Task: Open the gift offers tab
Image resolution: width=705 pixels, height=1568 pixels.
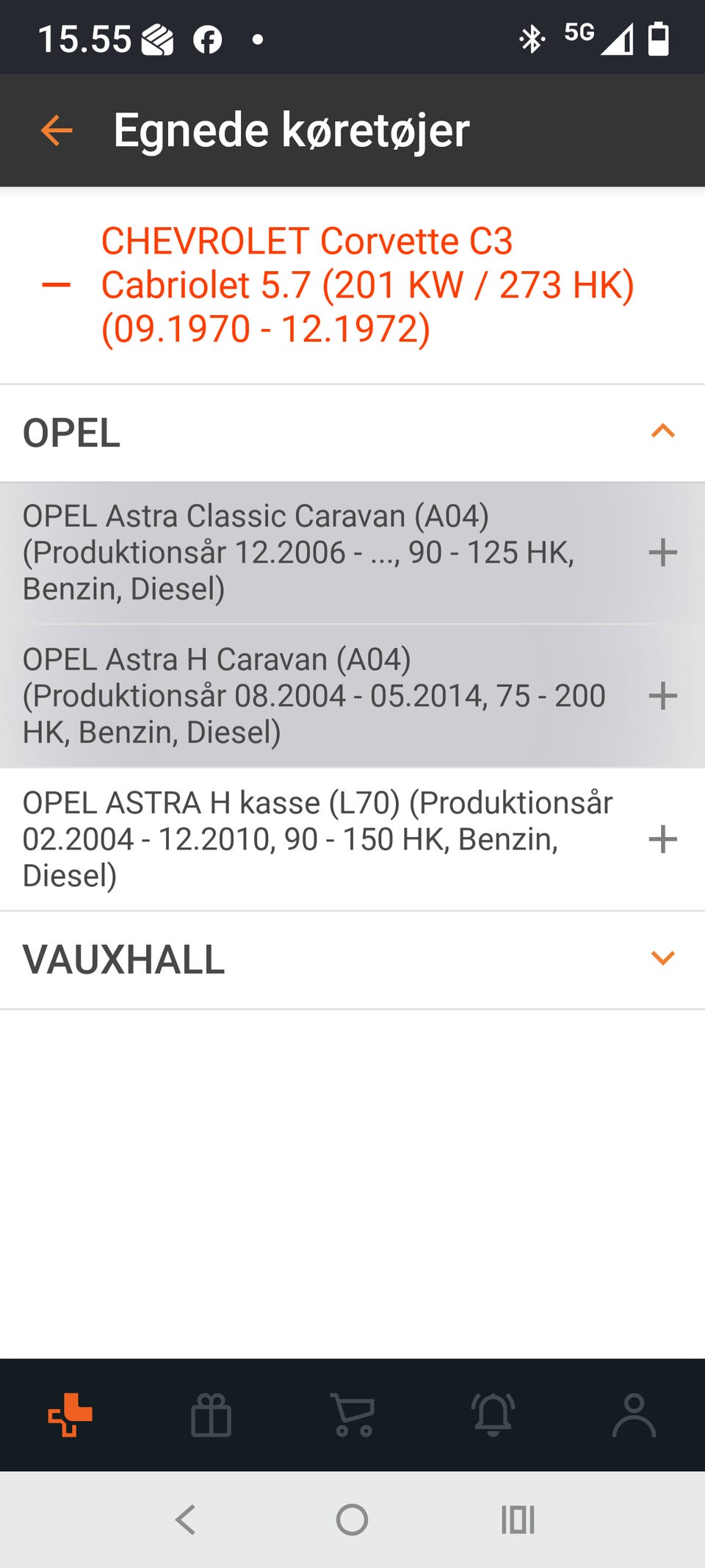Action: (211, 1414)
